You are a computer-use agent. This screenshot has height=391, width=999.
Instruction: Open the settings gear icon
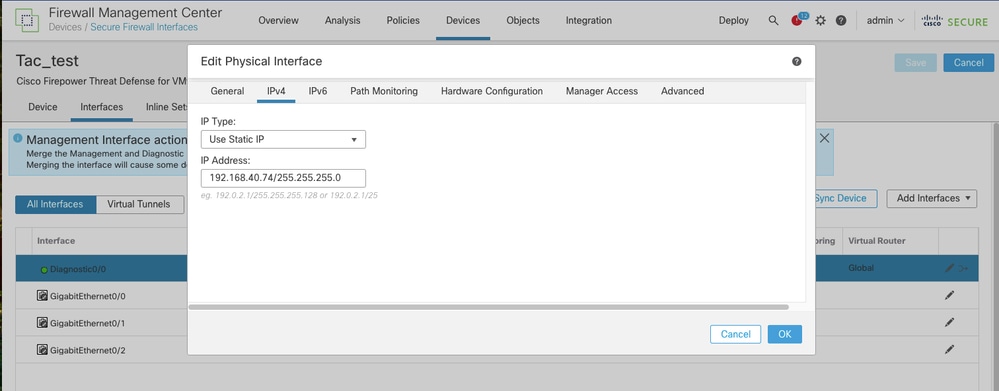[821, 20]
